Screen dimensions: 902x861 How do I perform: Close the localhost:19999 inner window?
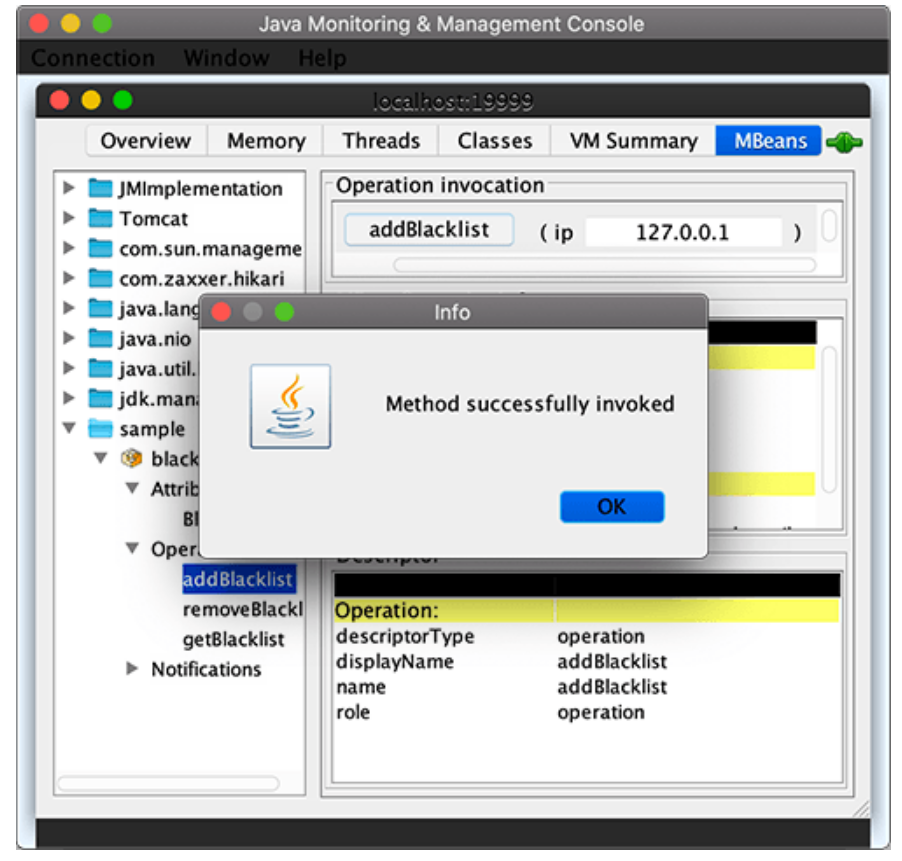[x=59, y=100]
